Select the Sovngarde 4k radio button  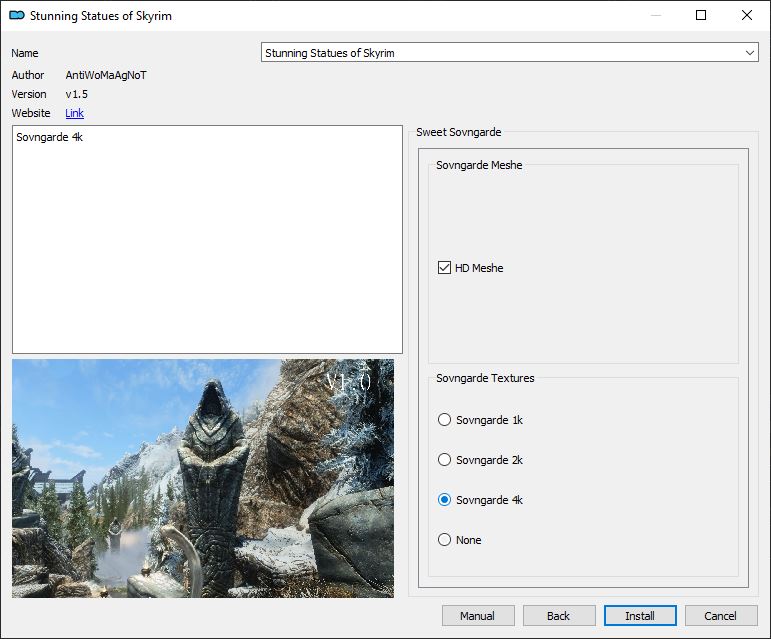[444, 500]
